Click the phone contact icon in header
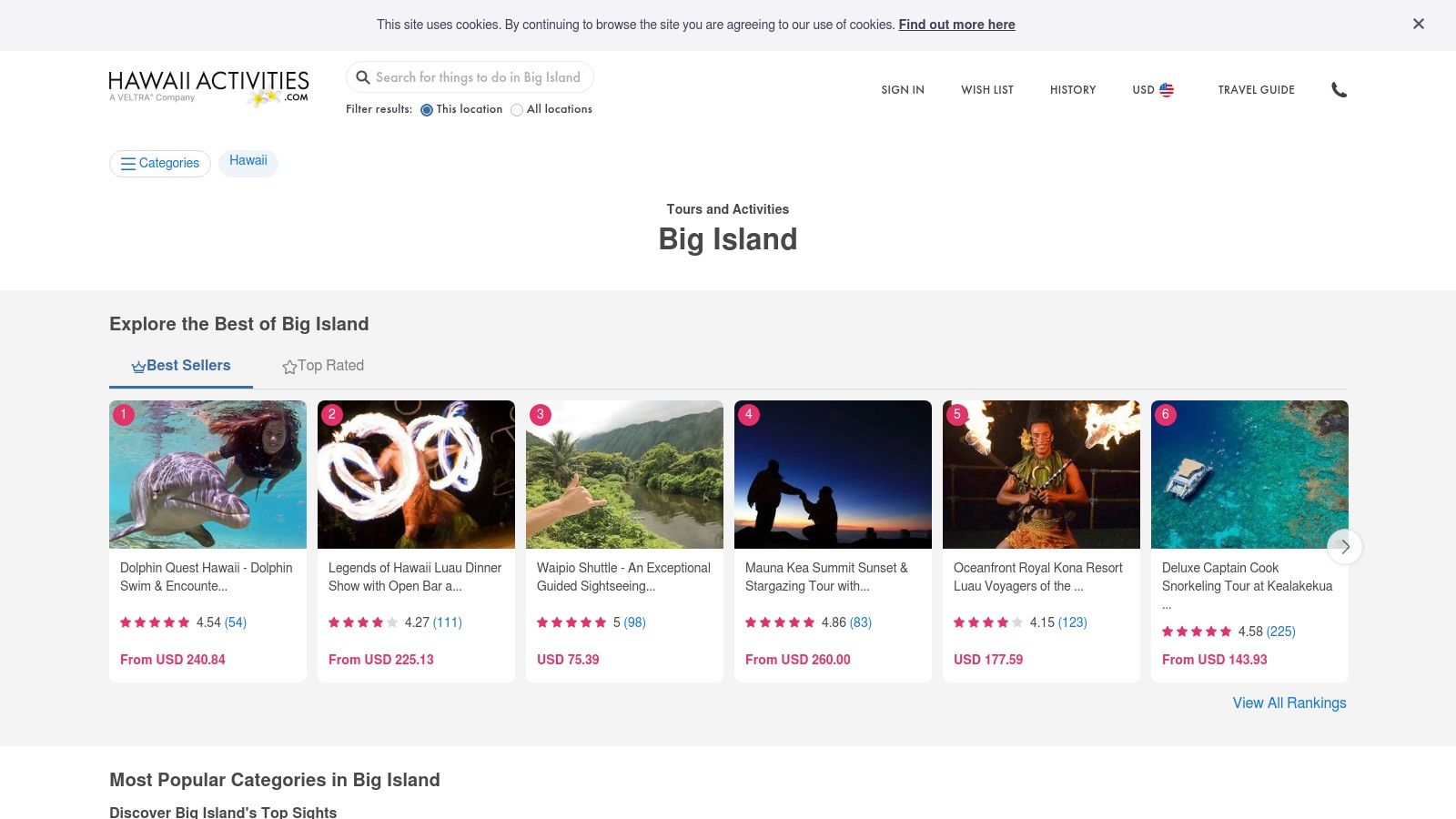The image size is (1456, 819). pos(1339,89)
